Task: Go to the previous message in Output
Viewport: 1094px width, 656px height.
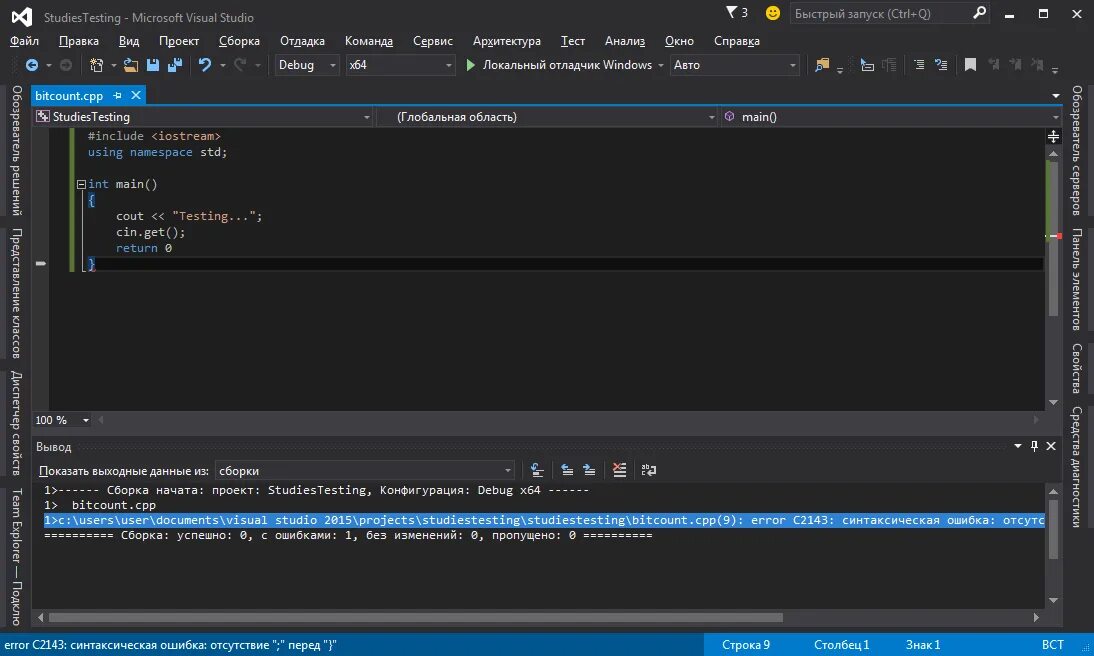Action: pyautogui.click(x=567, y=470)
